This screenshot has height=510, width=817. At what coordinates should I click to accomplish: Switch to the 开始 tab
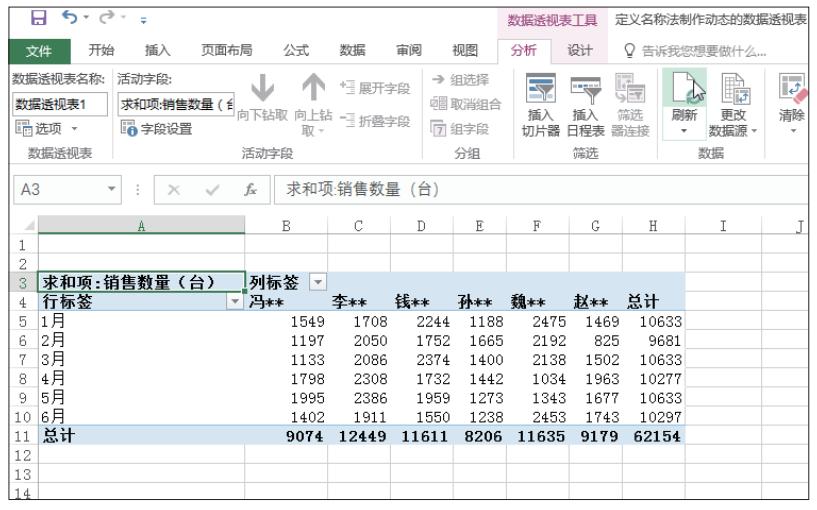[x=101, y=50]
